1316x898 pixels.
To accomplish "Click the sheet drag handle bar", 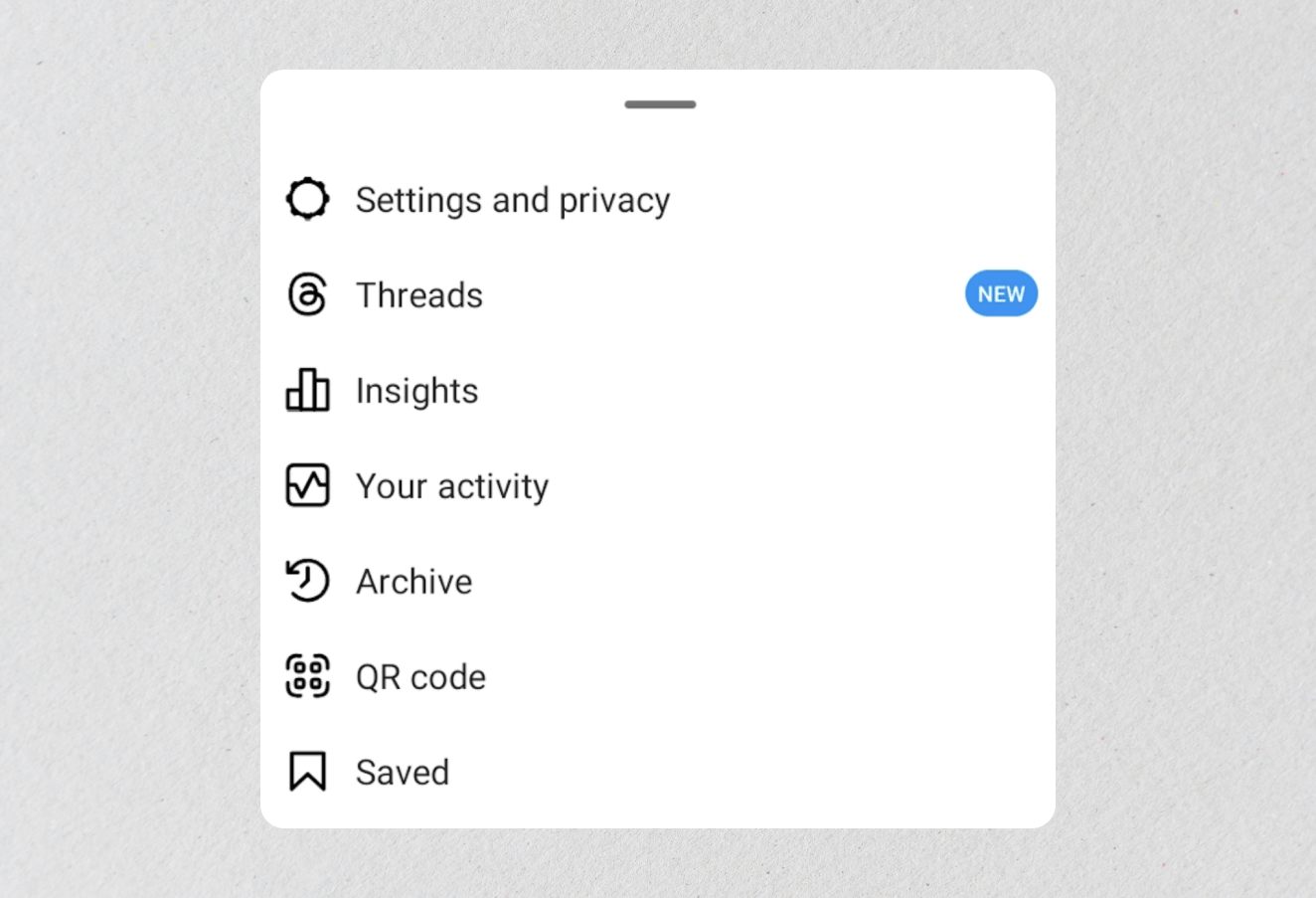I will click(660, 104).
